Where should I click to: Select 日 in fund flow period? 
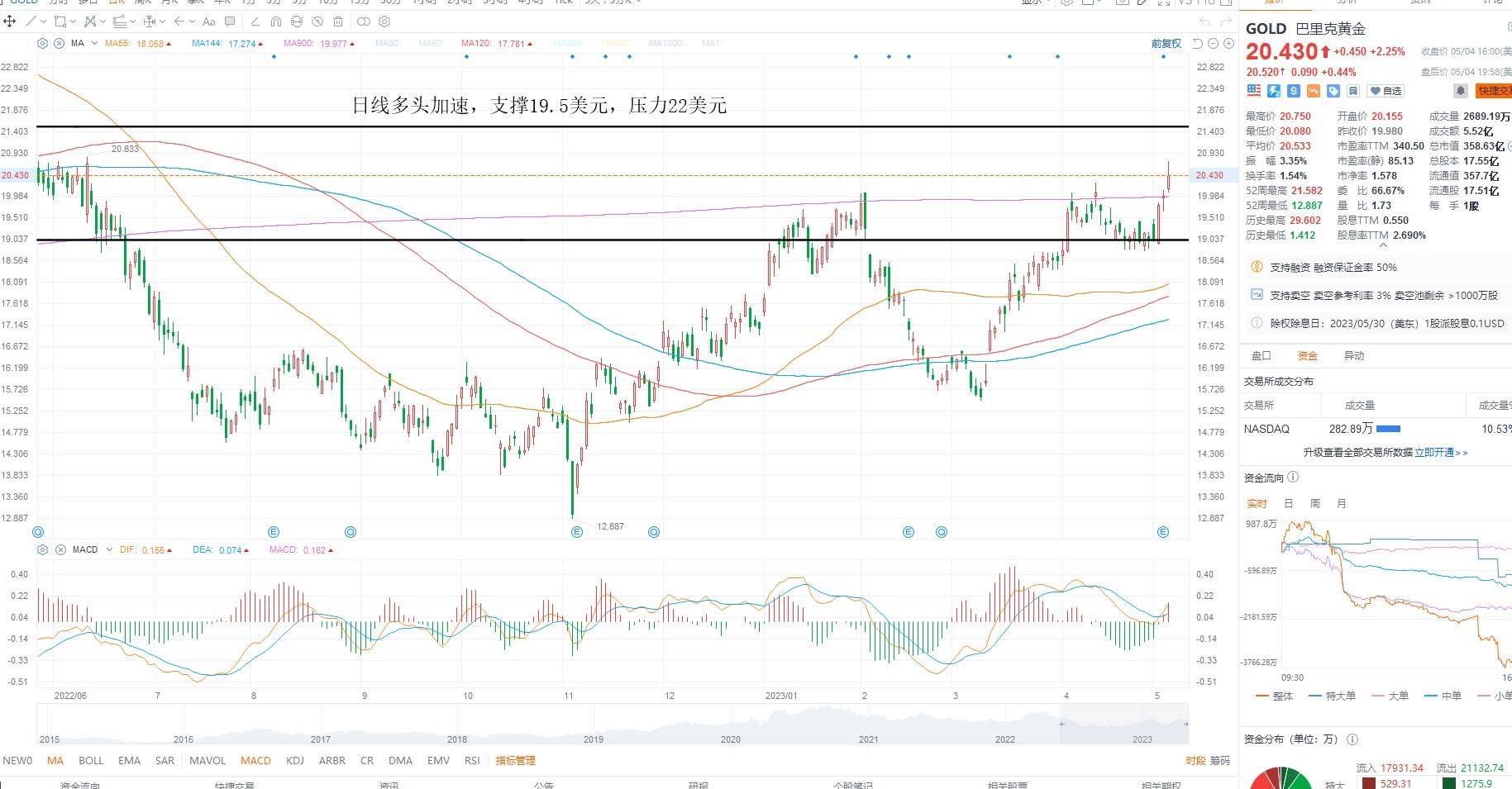(1288, 503)
